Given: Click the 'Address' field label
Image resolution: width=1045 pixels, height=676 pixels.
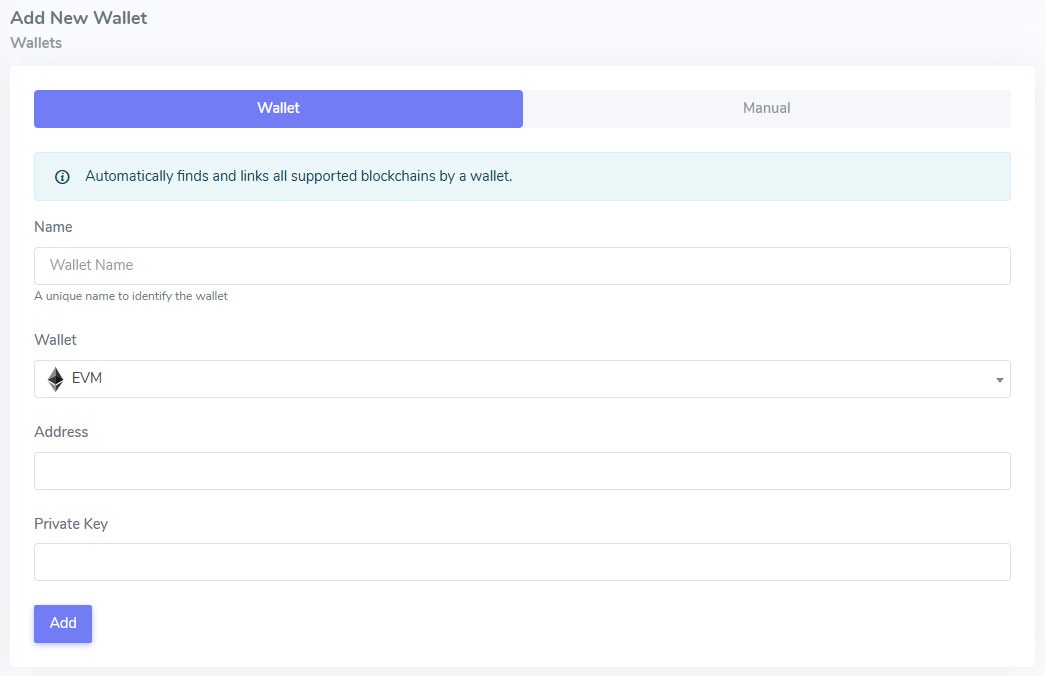Looking at the screenshot, I should [x=61, y=432].
